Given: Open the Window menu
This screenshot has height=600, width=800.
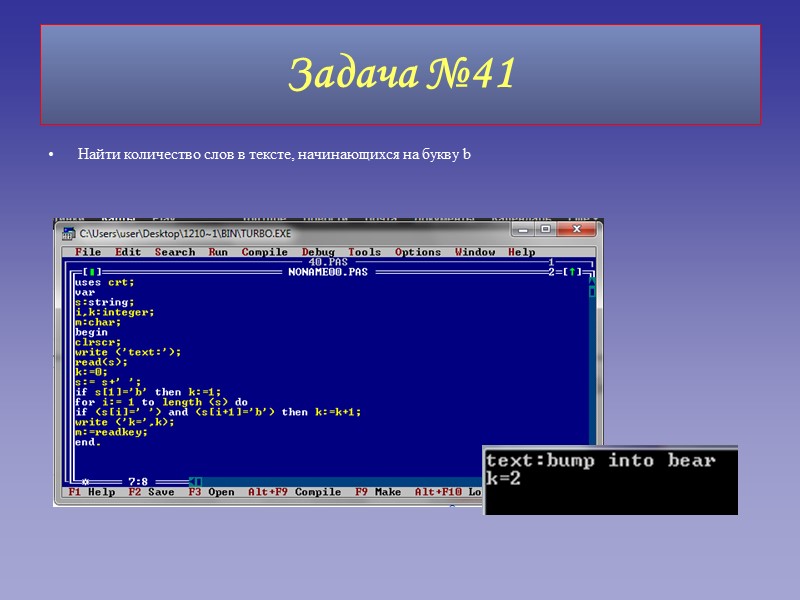Looking at the screenshot, I should pos(474,252).
